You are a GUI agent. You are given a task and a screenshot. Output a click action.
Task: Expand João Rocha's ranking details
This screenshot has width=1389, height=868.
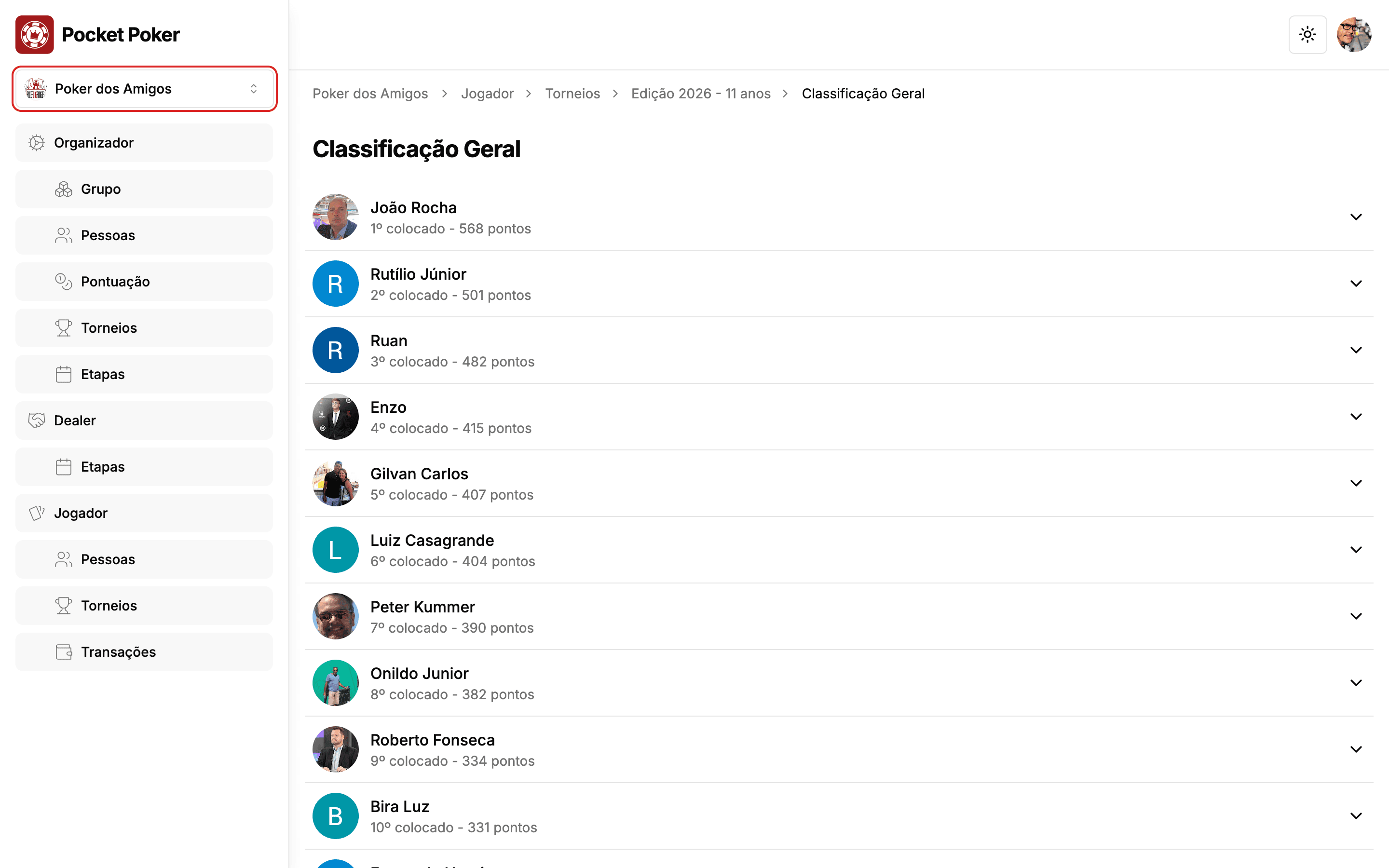pyautogui.click(x=1356, y=217)
